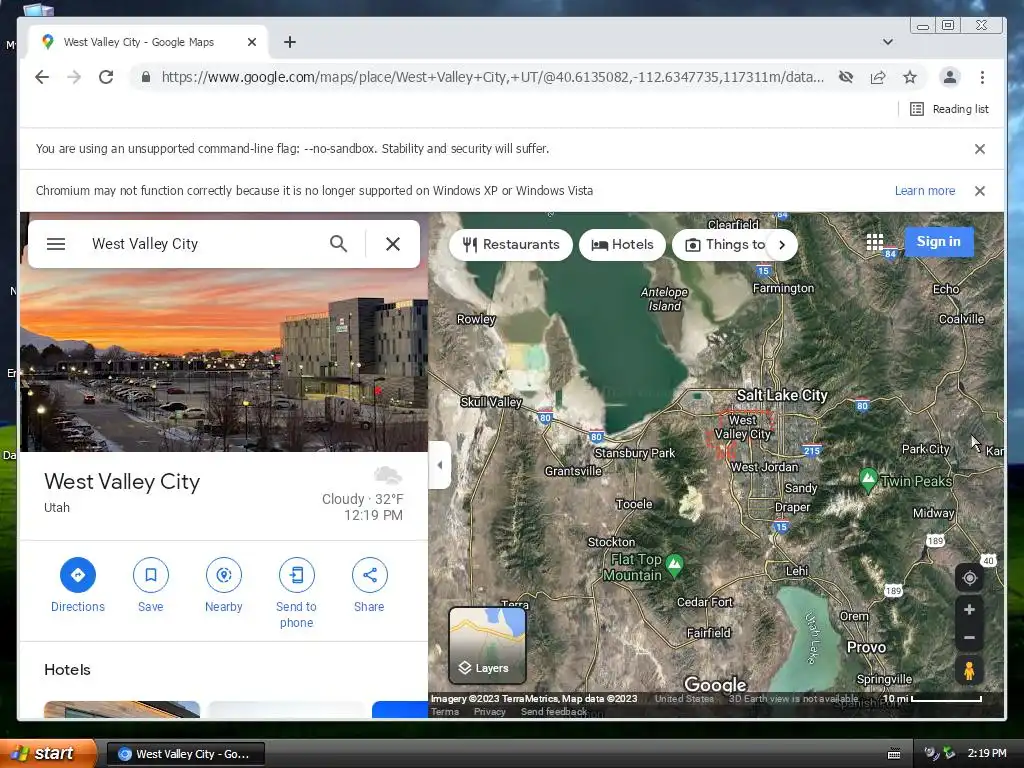Follow the Learn more link

tap(925, 191)
